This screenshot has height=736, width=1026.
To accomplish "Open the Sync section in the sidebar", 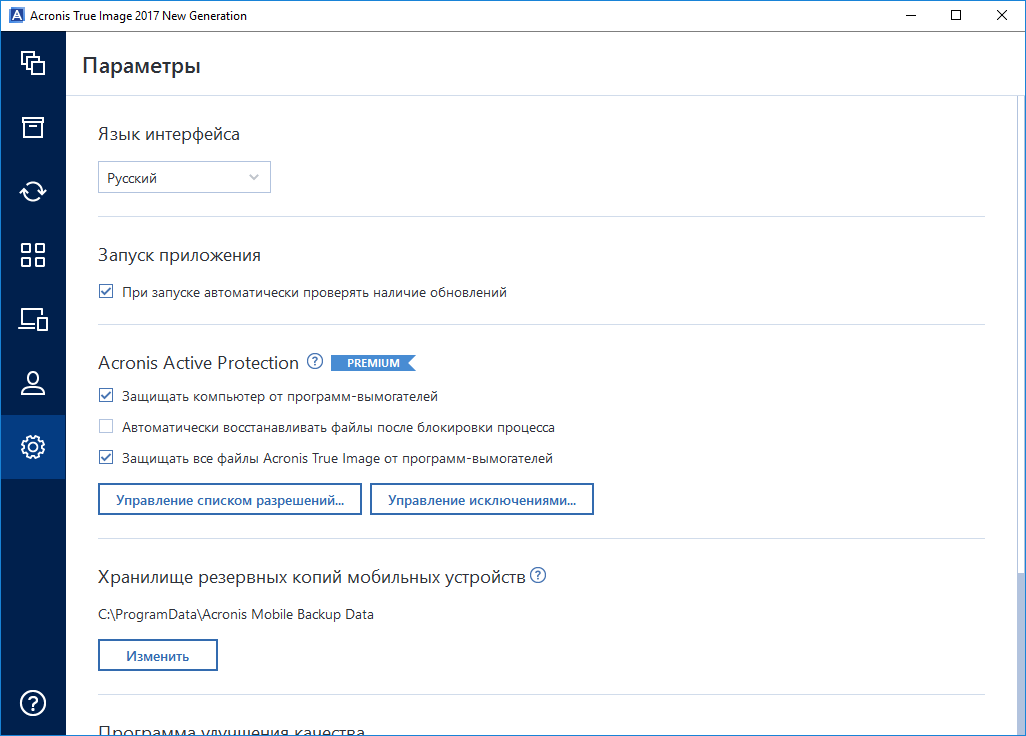I will pyautogui.click(x=33, y=191).
